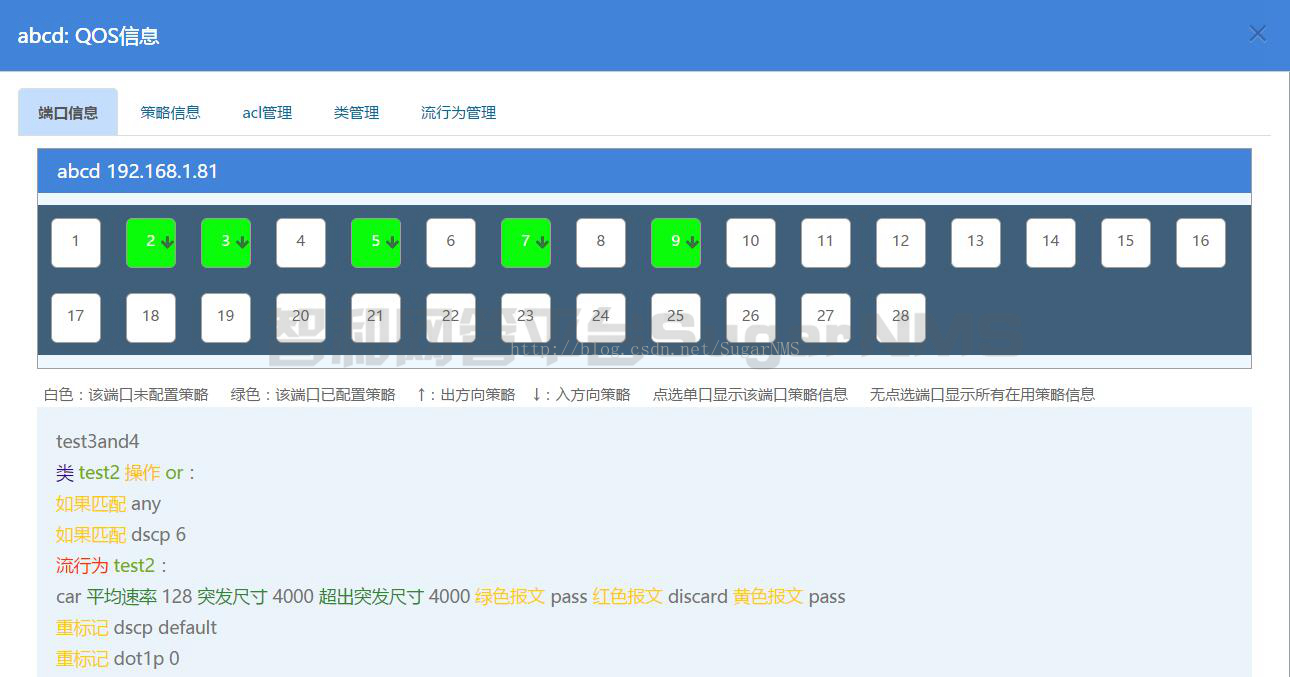Select port 15

1126,243
